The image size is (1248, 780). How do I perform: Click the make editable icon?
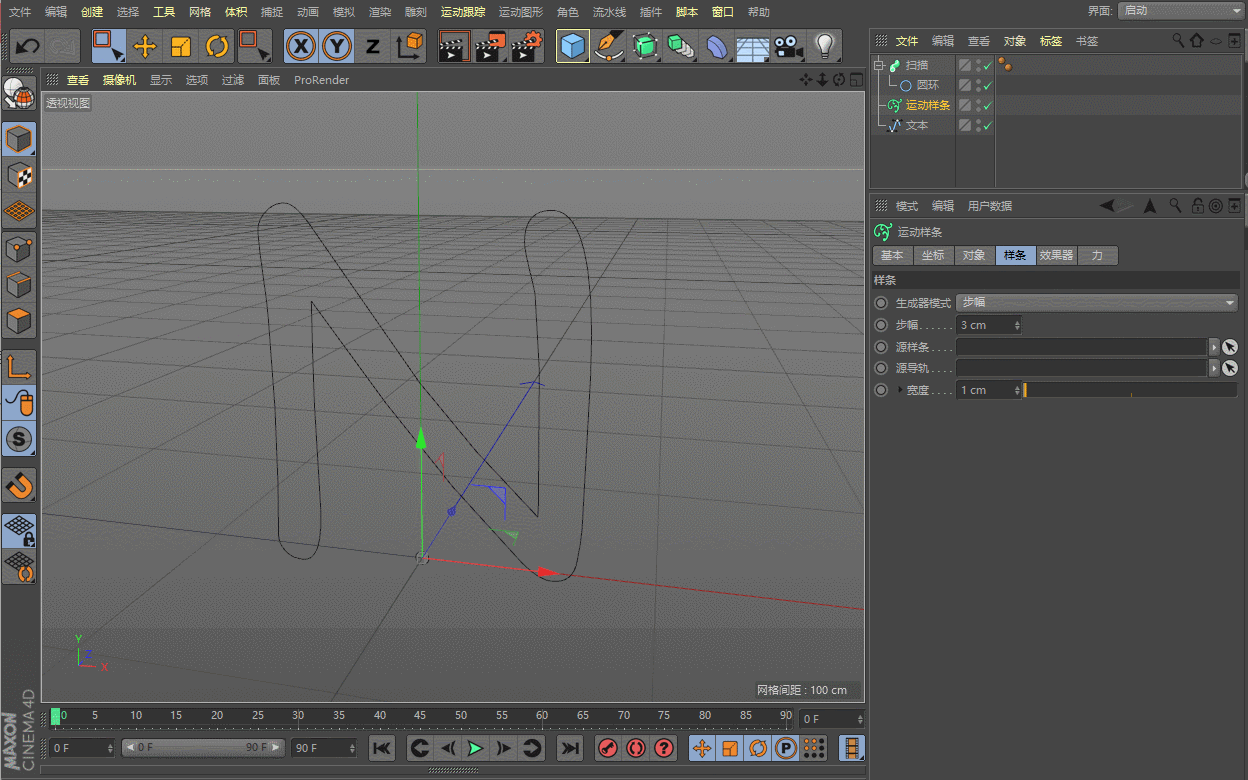pos(19,93)
